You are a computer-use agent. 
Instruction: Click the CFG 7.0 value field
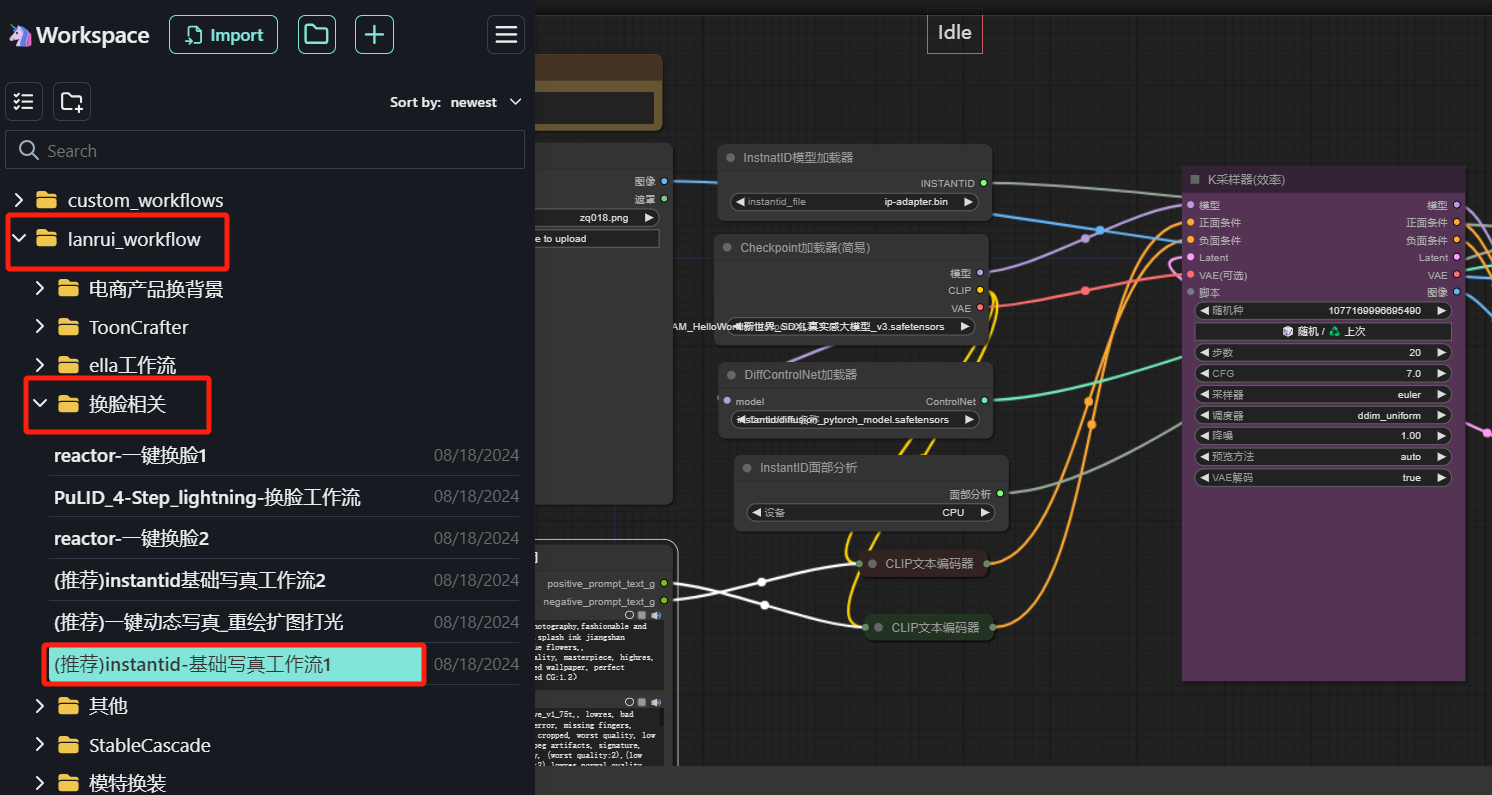click(x=1323, y=373)
